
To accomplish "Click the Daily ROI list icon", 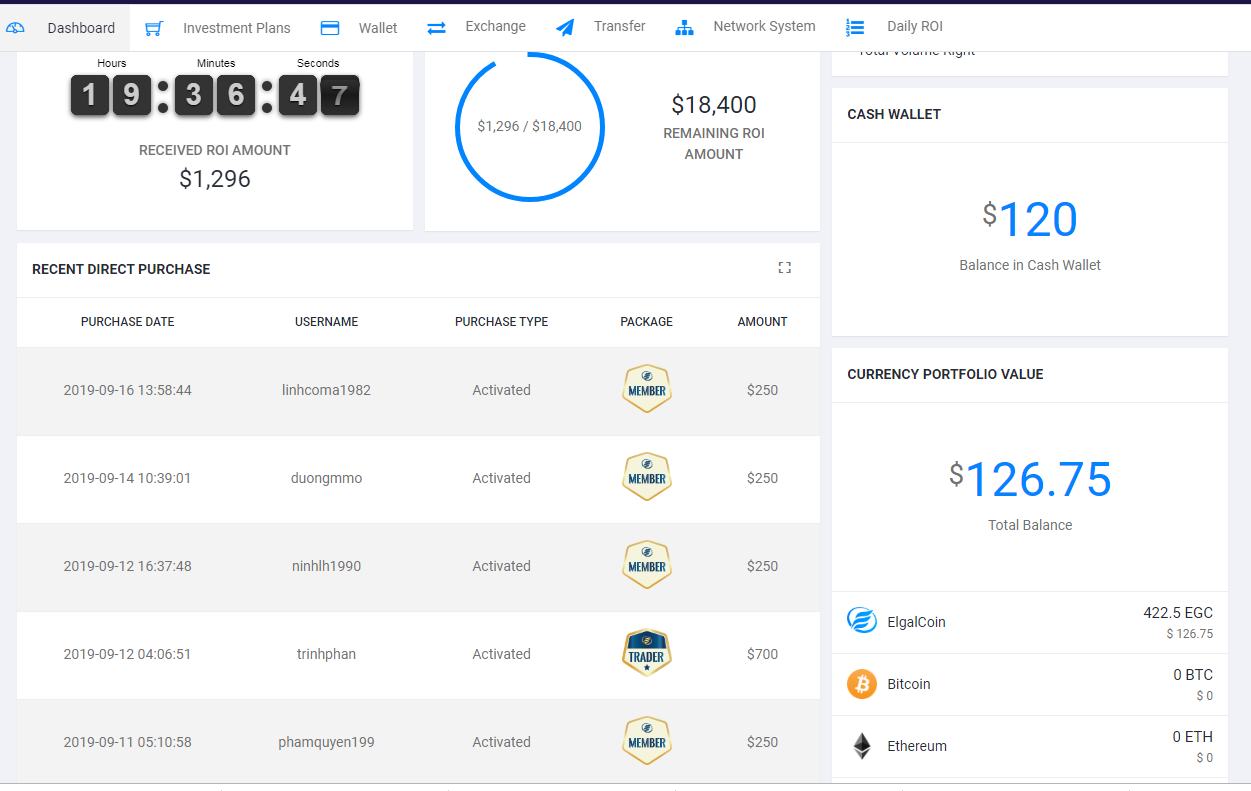I will point(855,28).
